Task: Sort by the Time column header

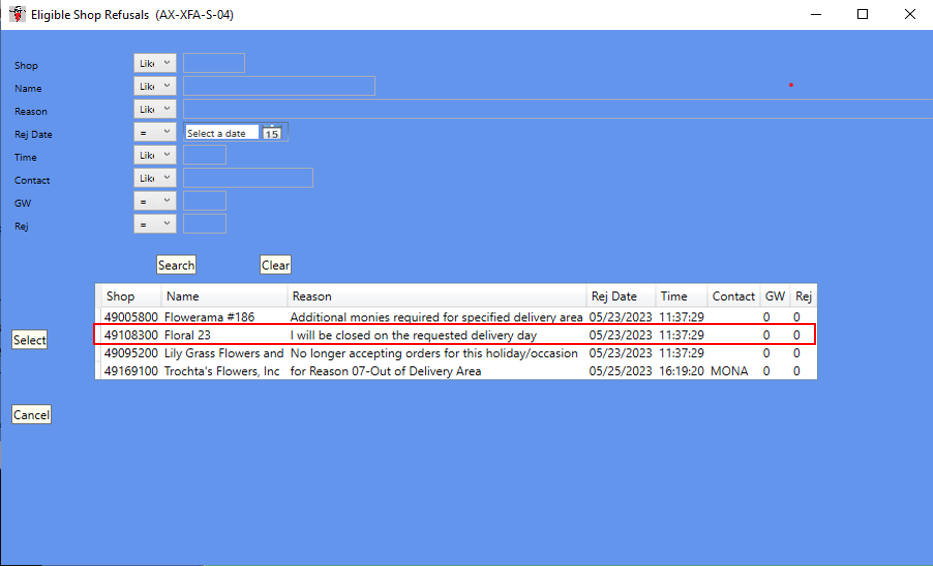Action: click(x=681, y=296)
